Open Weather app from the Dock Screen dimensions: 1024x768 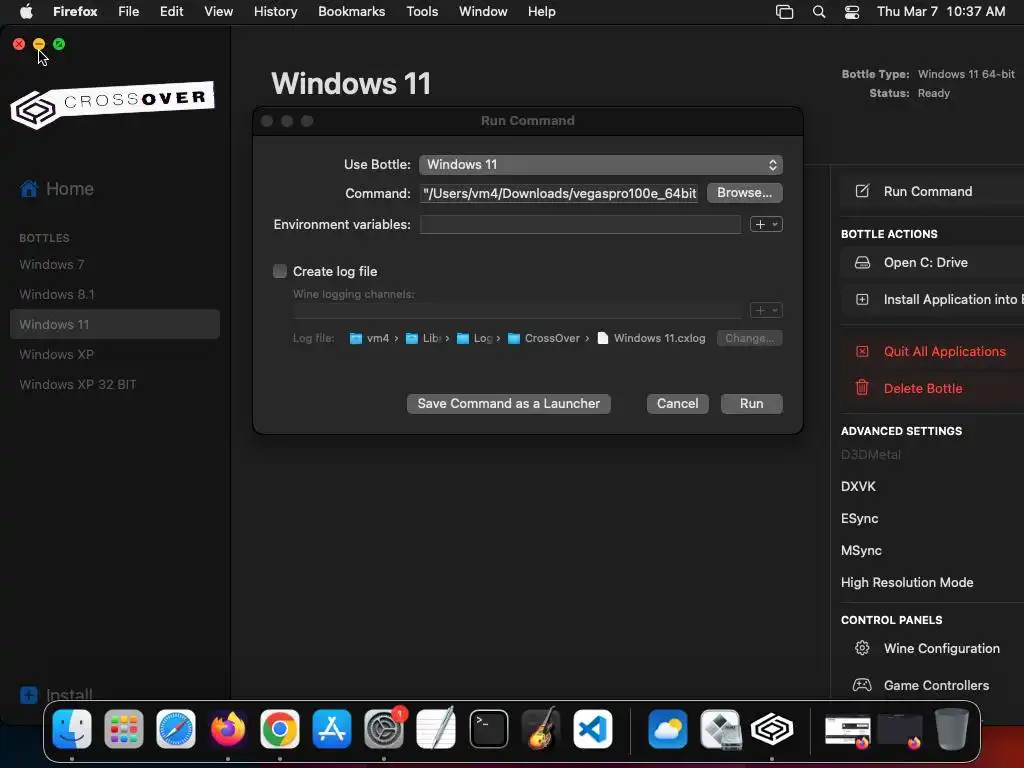[667, 729]
